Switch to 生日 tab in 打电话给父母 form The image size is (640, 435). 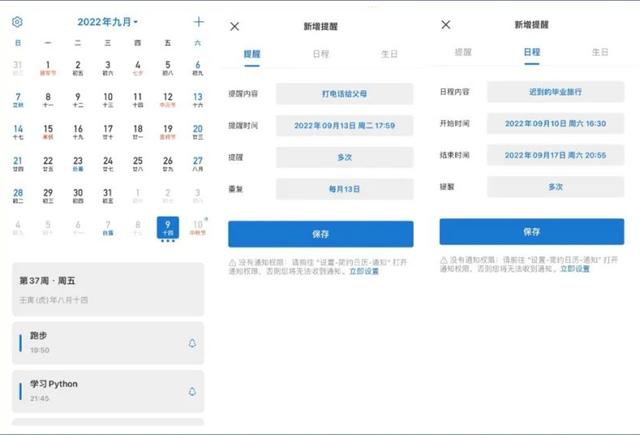point(389,54)
